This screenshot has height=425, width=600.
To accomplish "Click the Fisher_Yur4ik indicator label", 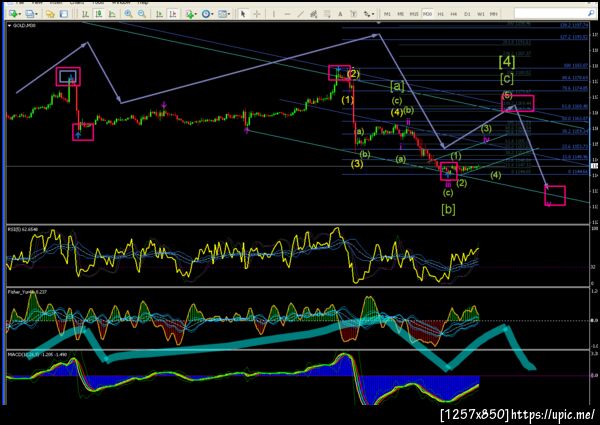I will (x=27, y=291).
